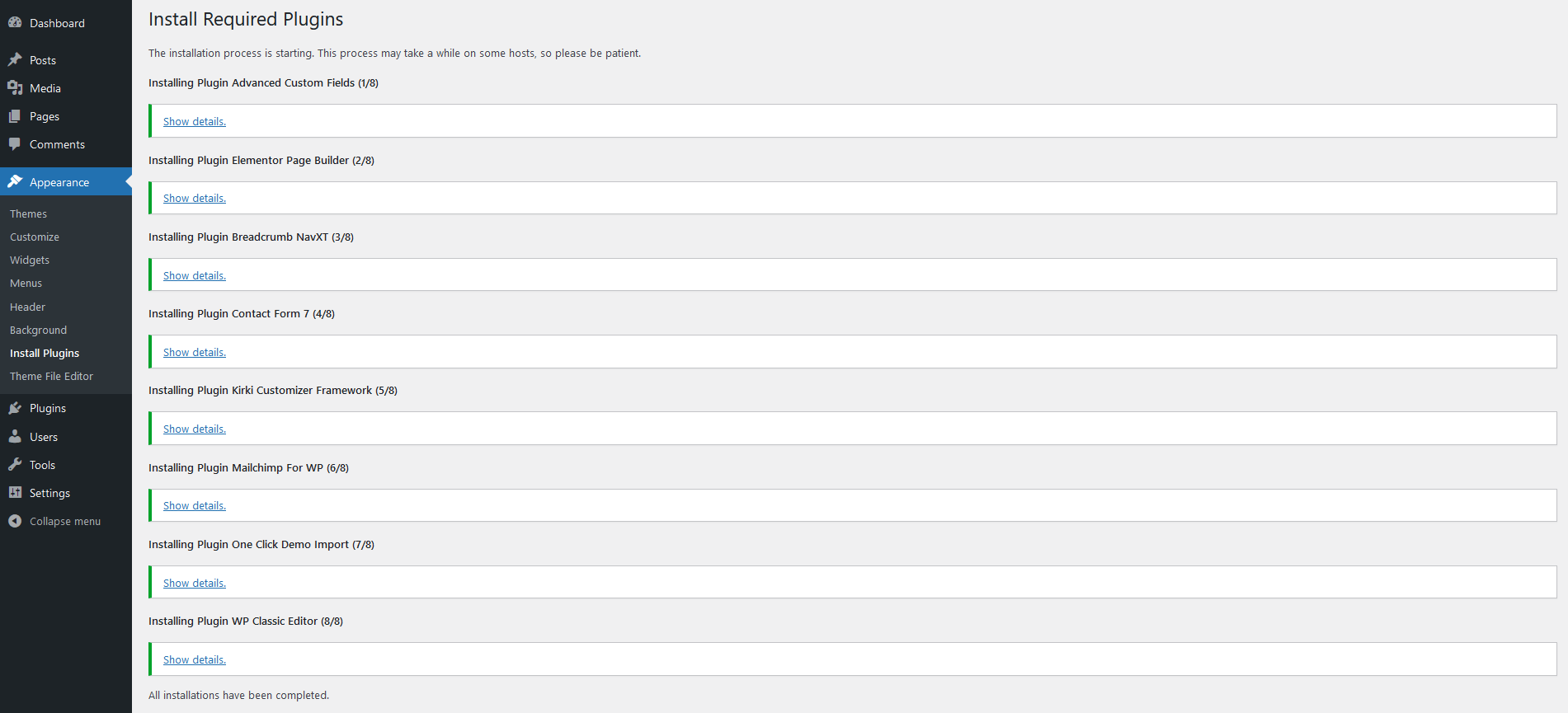Click the Users person icon
This screenshot has height=713, width=1568.
(15, 437)
